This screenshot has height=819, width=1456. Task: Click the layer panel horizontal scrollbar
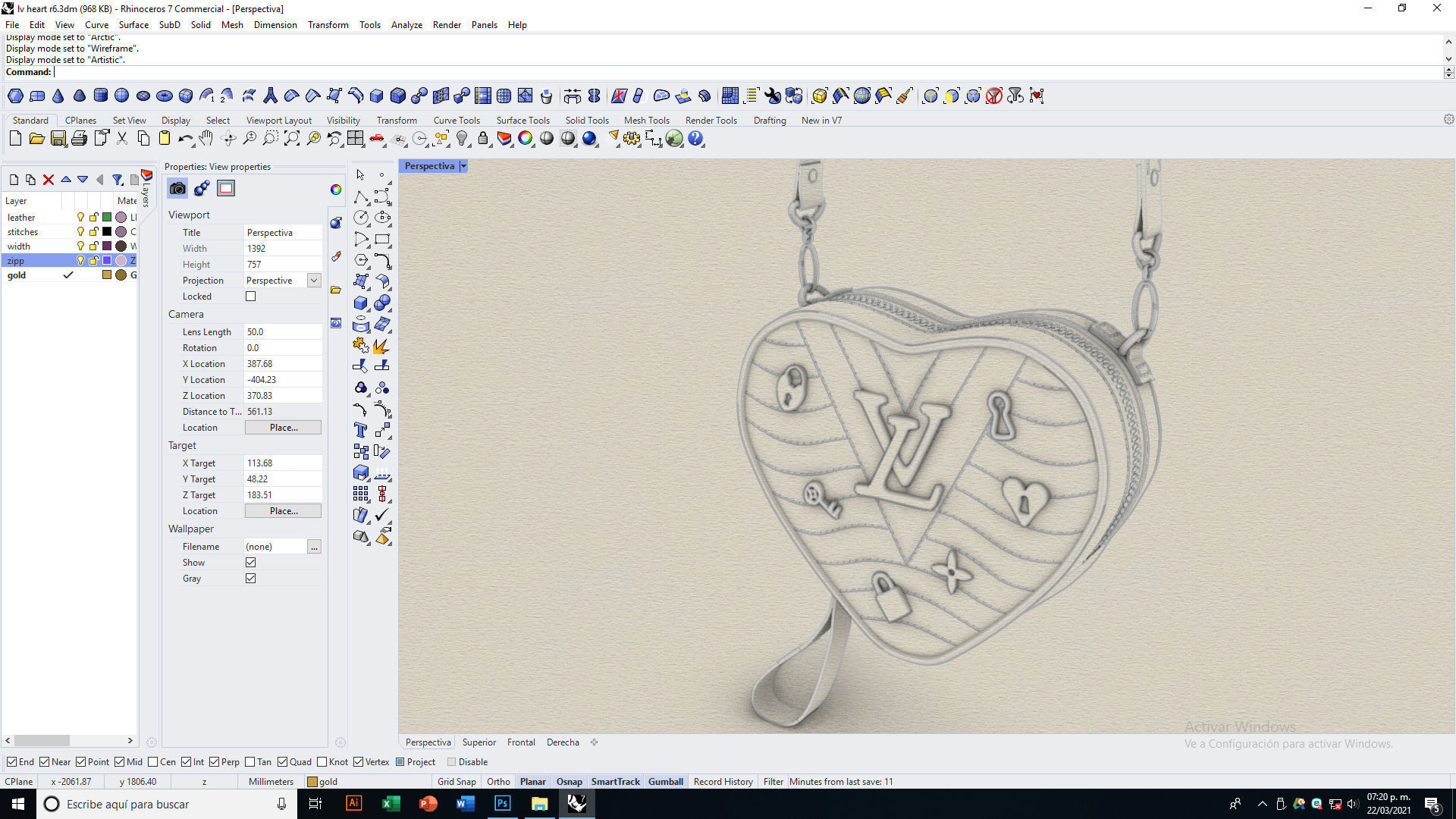[42, 741]
